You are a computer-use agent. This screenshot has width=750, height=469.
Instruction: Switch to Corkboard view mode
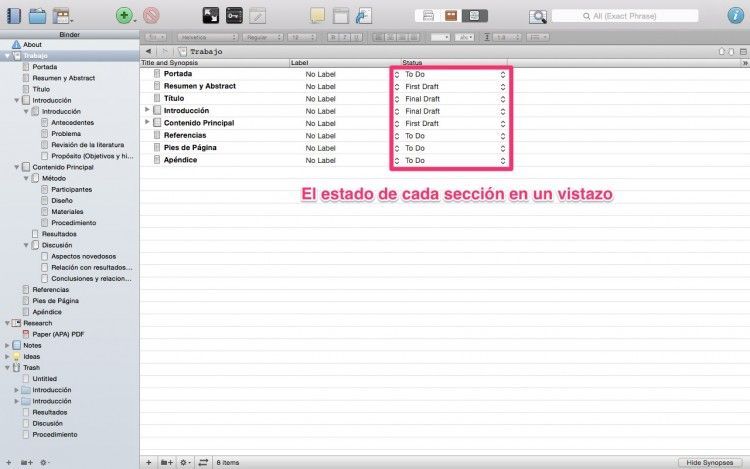[451, 16]
